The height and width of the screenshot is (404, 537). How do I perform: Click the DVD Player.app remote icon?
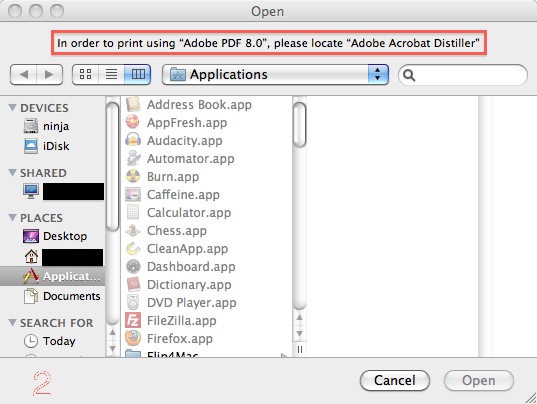tap(133, 302)
